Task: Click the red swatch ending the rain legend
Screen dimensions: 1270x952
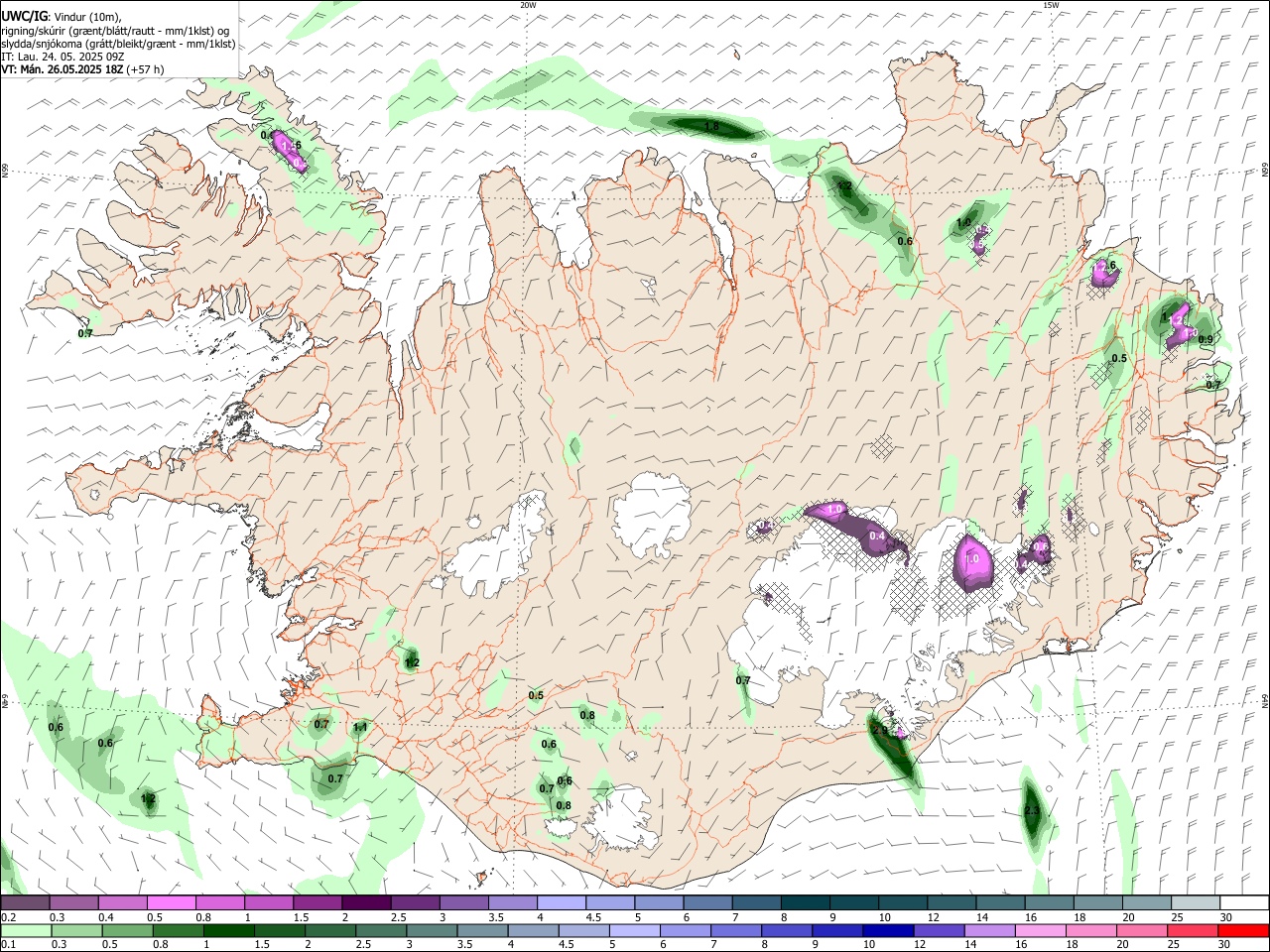Action: (1243, 931)
